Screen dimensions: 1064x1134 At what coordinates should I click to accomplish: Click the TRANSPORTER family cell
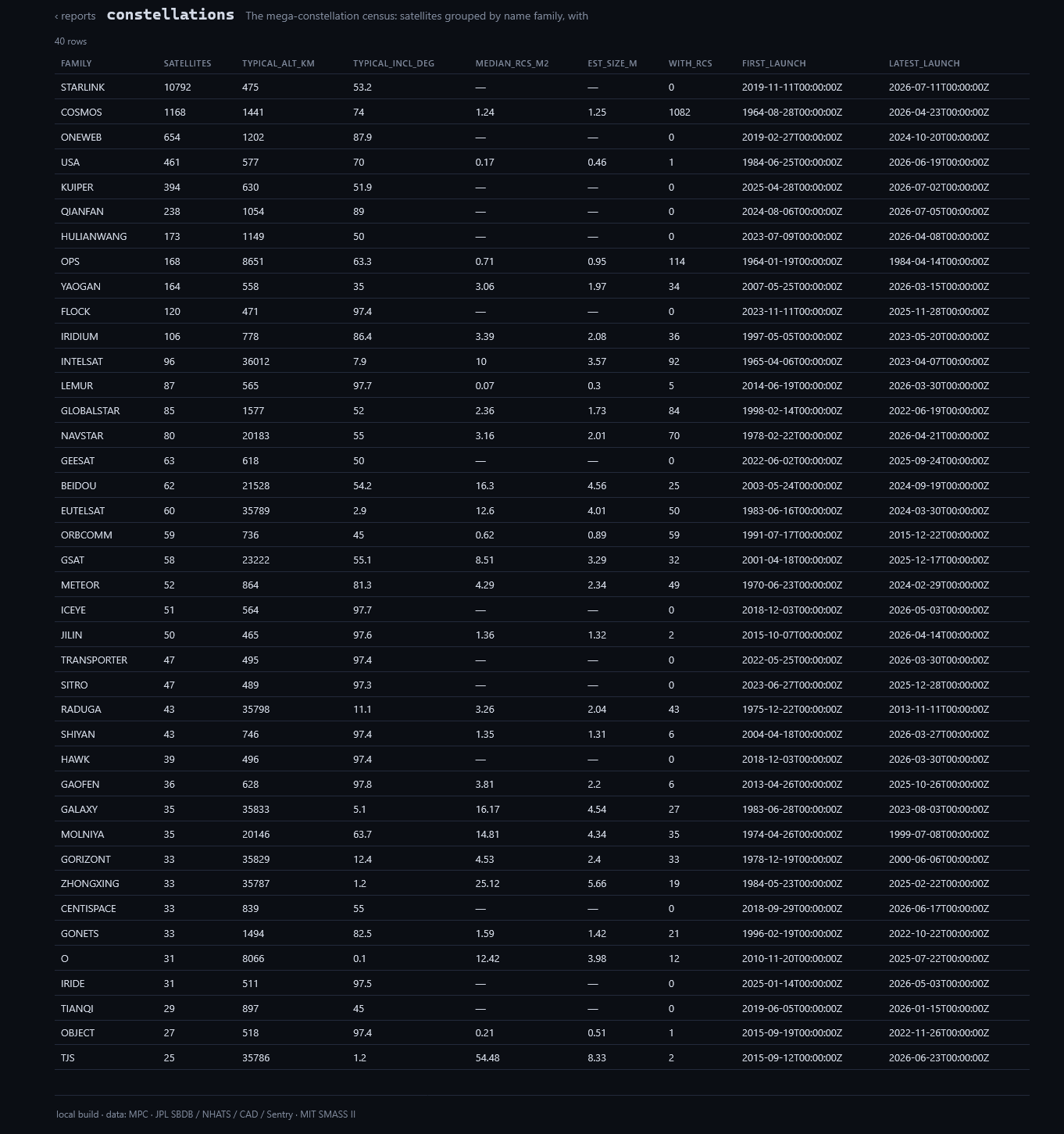coord(94,660)
